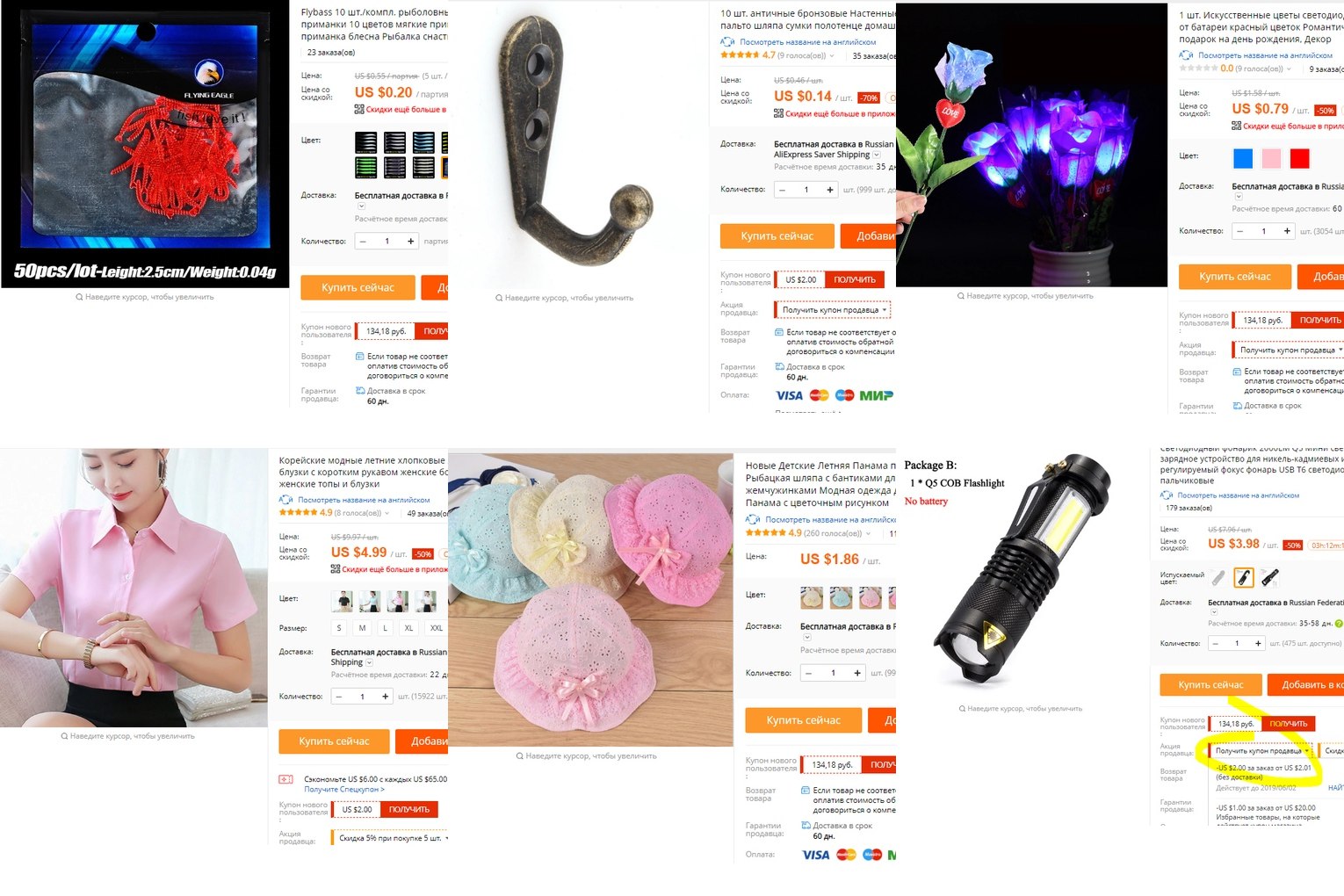Screen dimensions: 1344x896
Task: Click Купить сейчас in the flashlight listing
Action: [1210, 684]
